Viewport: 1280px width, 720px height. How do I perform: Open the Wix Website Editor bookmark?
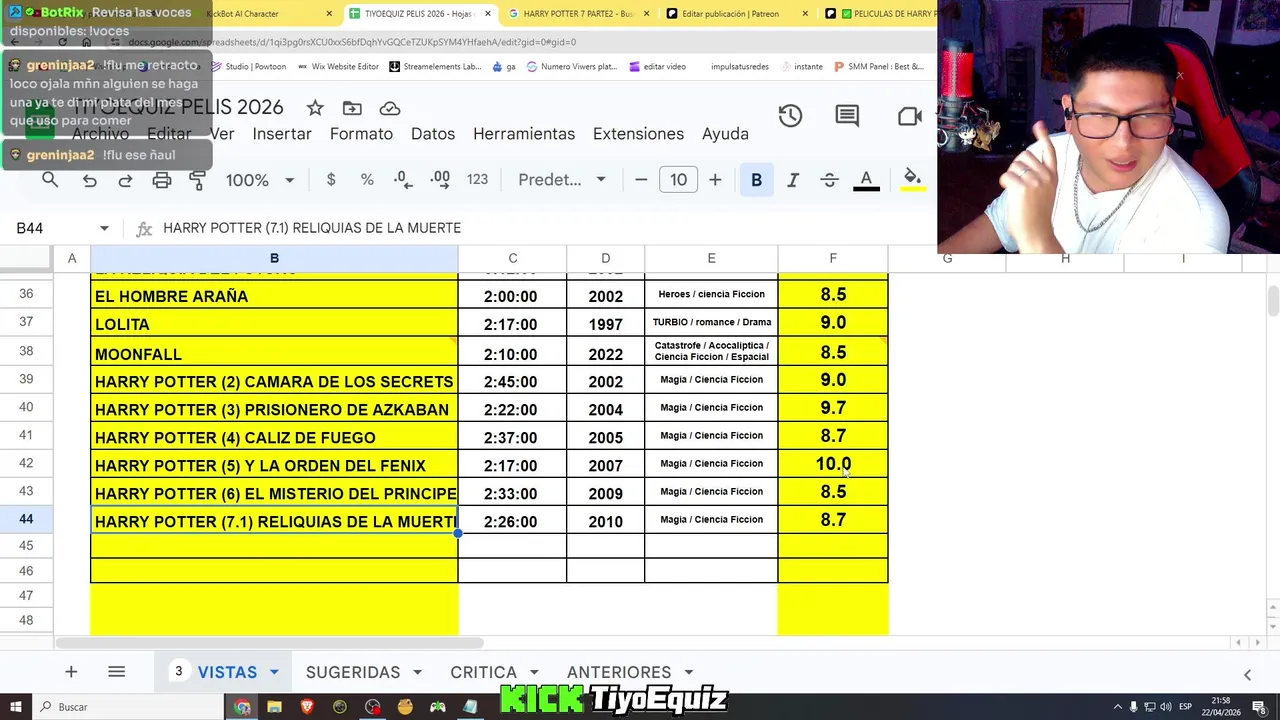point(337,67)
